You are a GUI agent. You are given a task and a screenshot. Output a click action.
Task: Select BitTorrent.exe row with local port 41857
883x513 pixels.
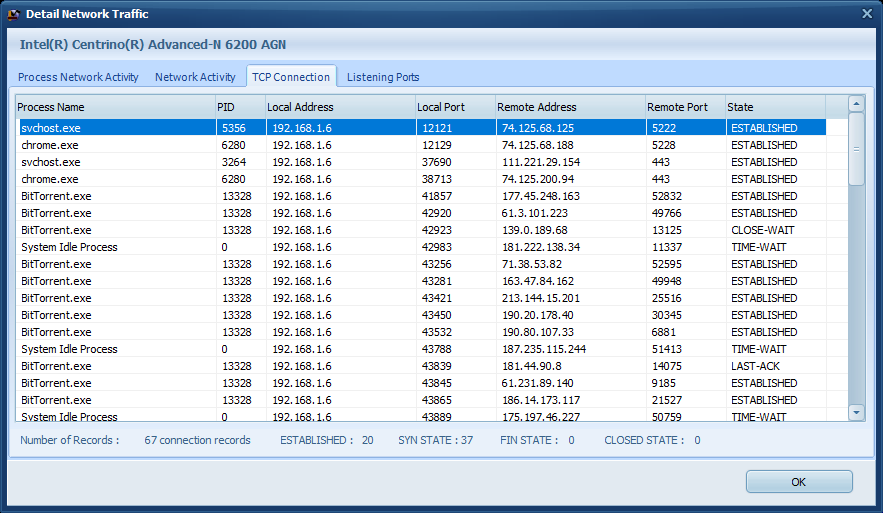point(422,196)
